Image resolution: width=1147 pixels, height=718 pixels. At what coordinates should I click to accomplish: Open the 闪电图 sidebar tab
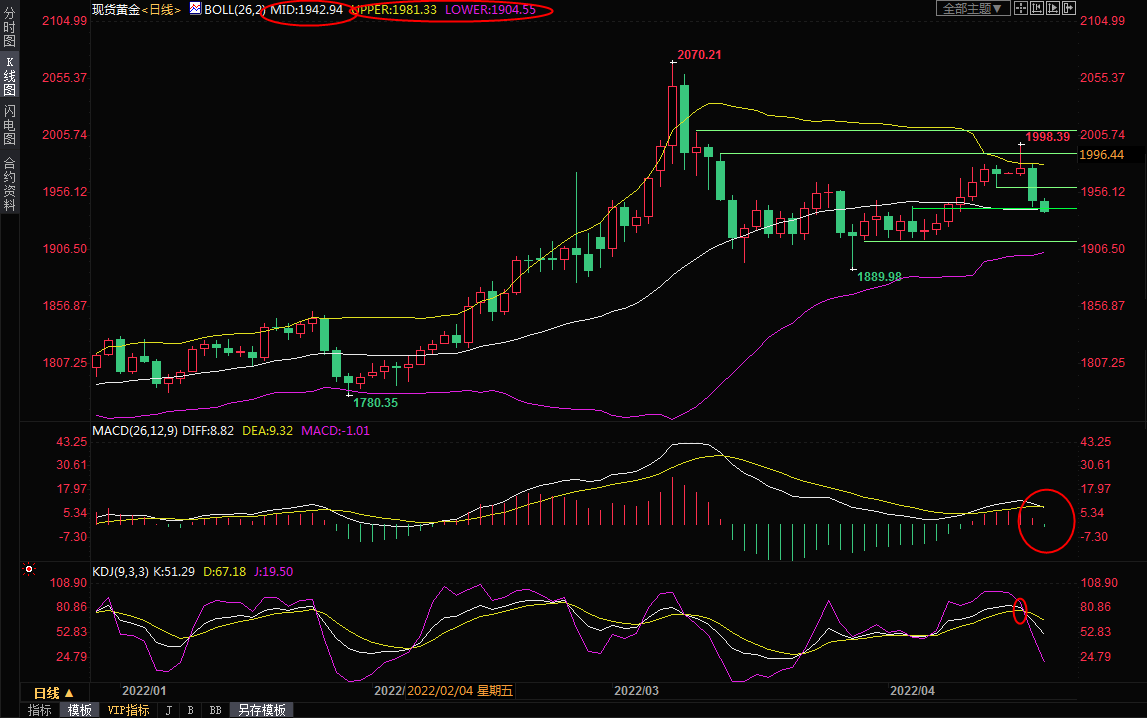(x=9, y=125)
